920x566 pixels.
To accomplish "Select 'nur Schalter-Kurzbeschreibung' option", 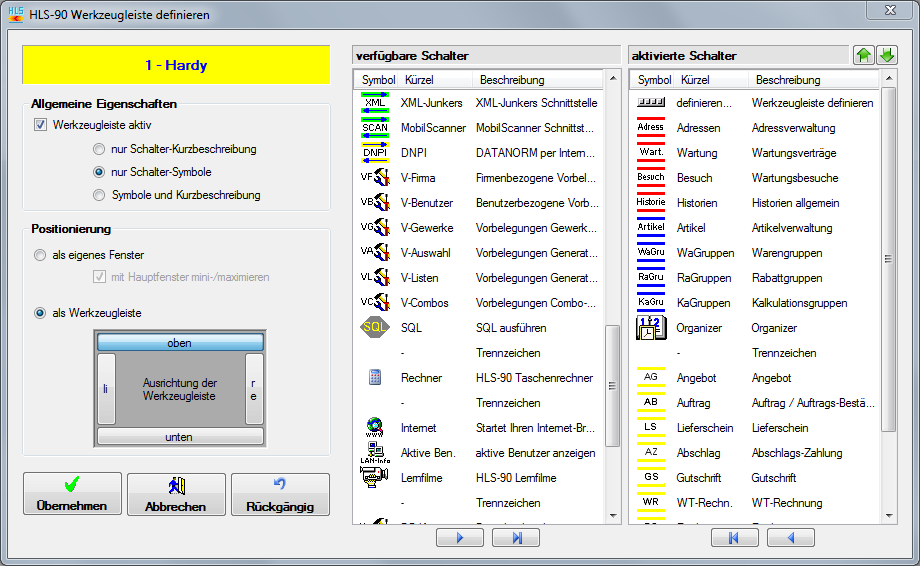I will pyautogui.click(x=98, y=149).
